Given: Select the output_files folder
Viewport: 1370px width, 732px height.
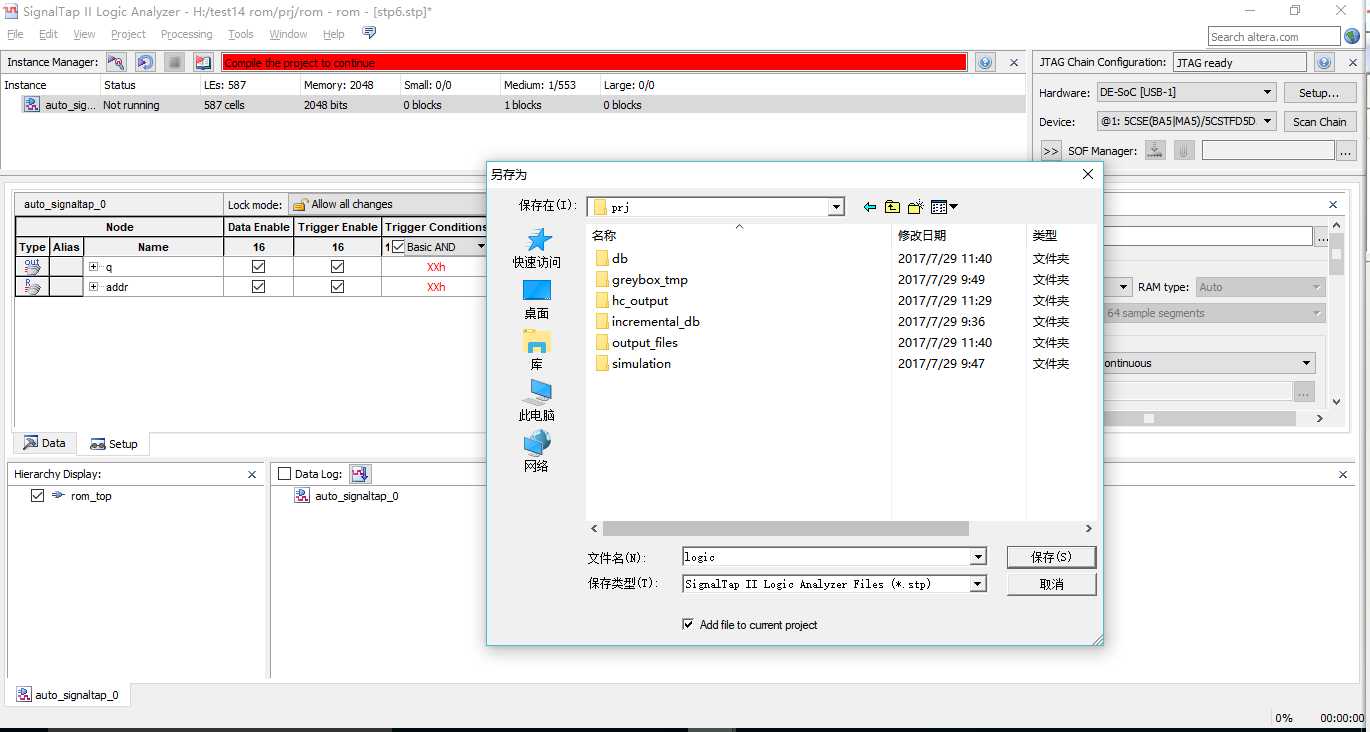Looking at the screenshot, I should coord(644,342).
